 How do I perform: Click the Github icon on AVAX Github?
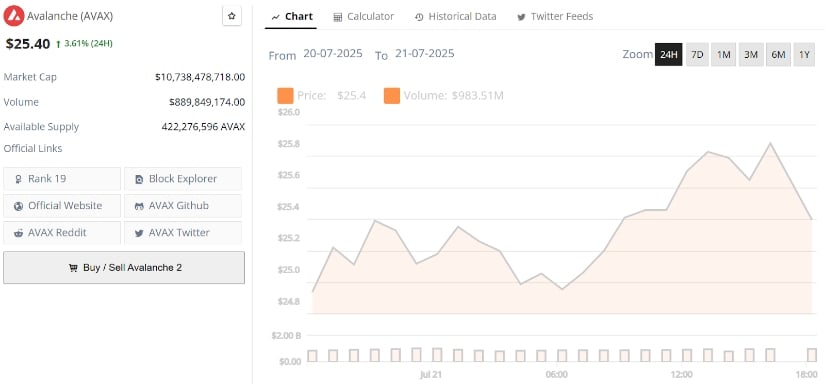click(139, 206)
